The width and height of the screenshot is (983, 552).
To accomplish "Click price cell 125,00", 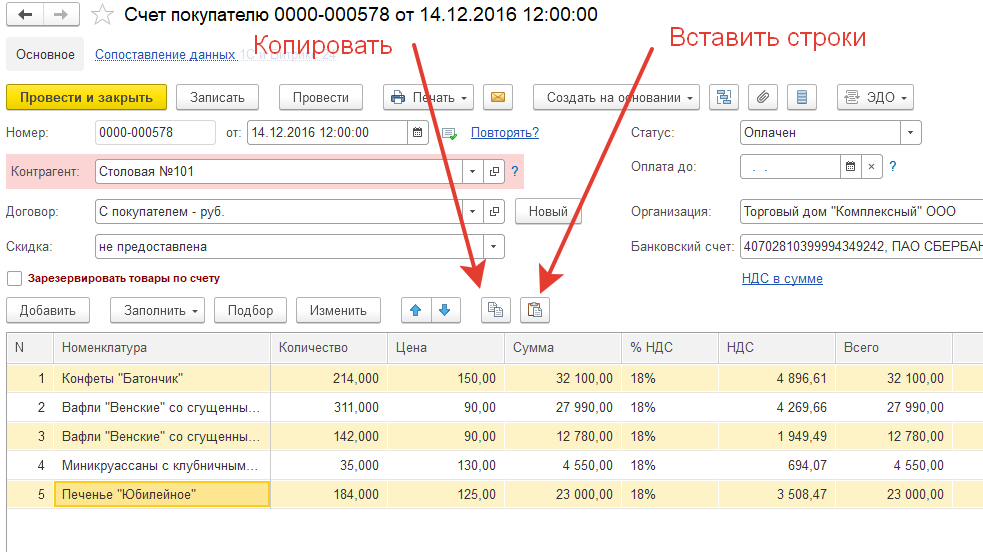I will click(x=446, y=494).
